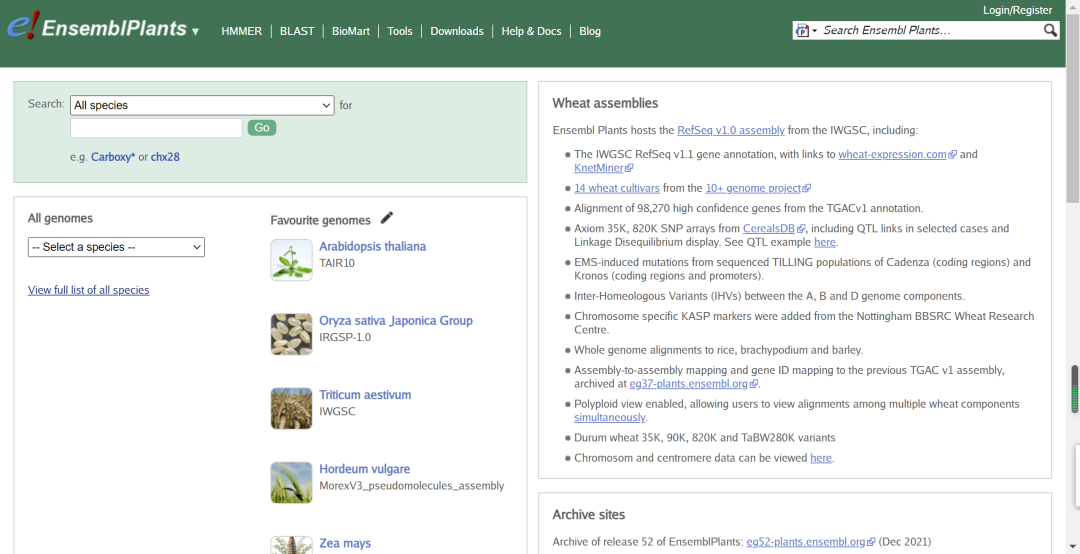The width and height of the screenshot is (1080, 554).
Task: Open the Hordeum vulgare genome link
Action: point(364,469)
